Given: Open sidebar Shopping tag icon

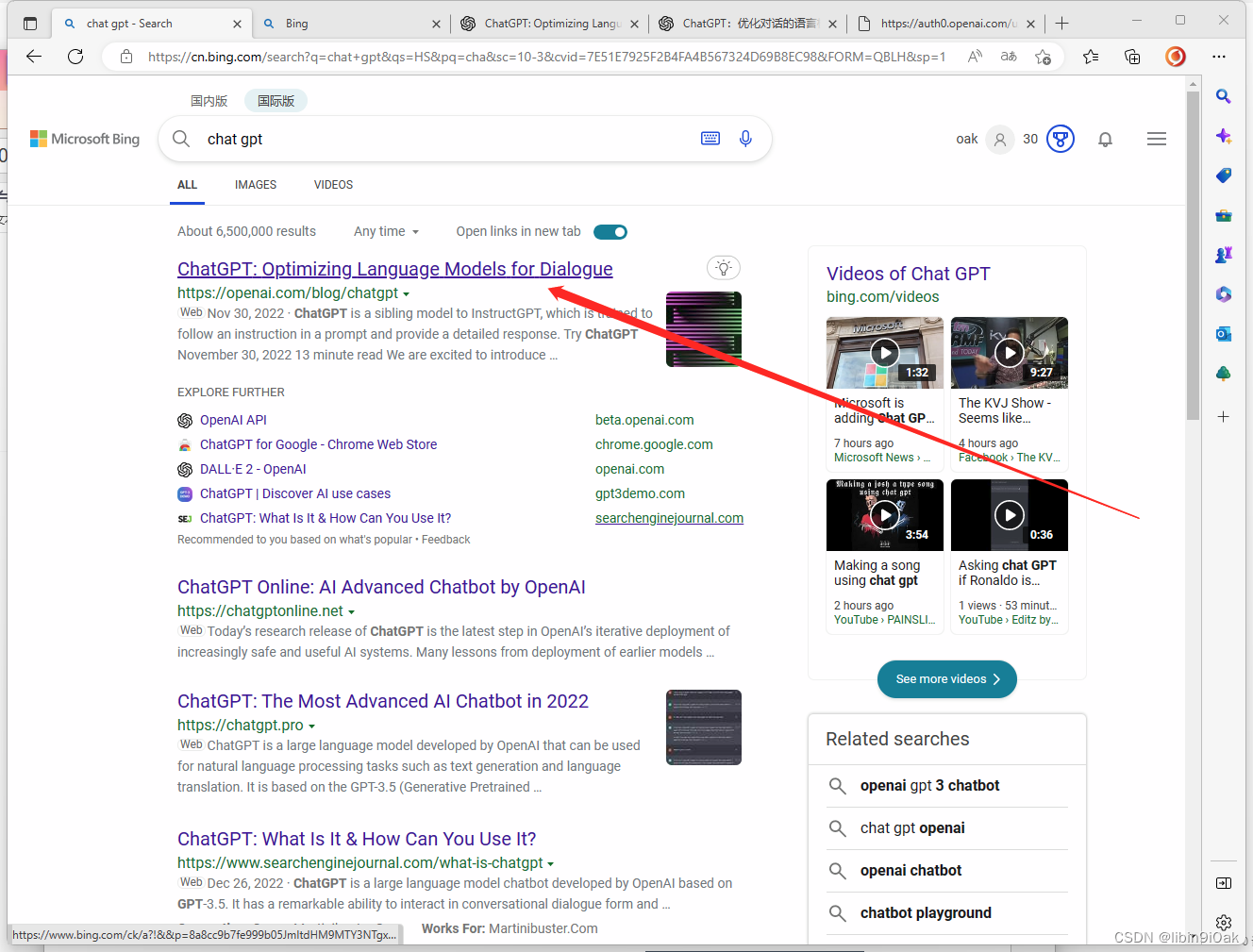Looking at the screenshot, I should pyautogui.click(x=1224, y=175).
